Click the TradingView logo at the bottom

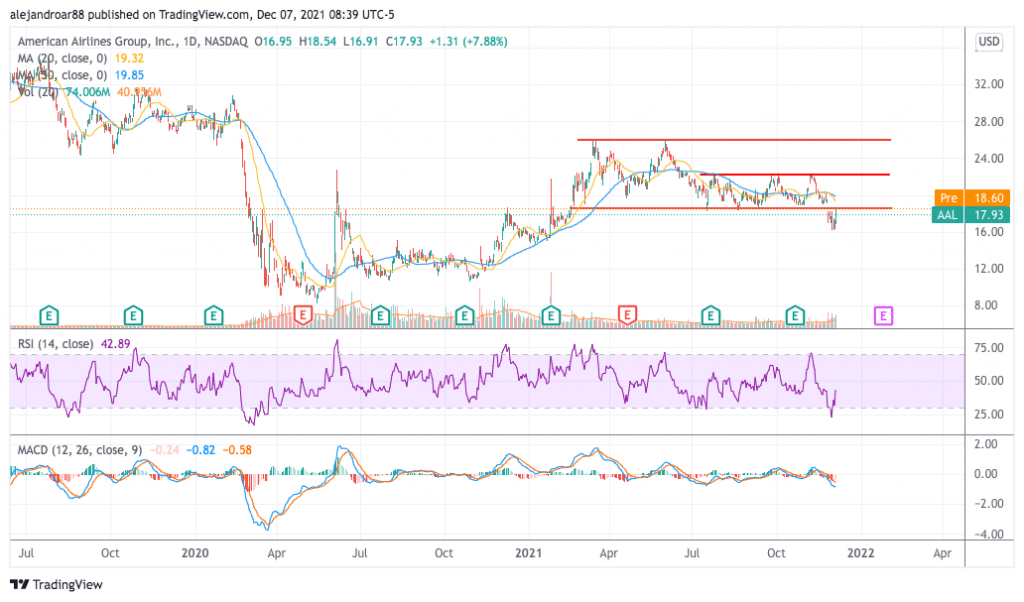[x=56, y=584]
